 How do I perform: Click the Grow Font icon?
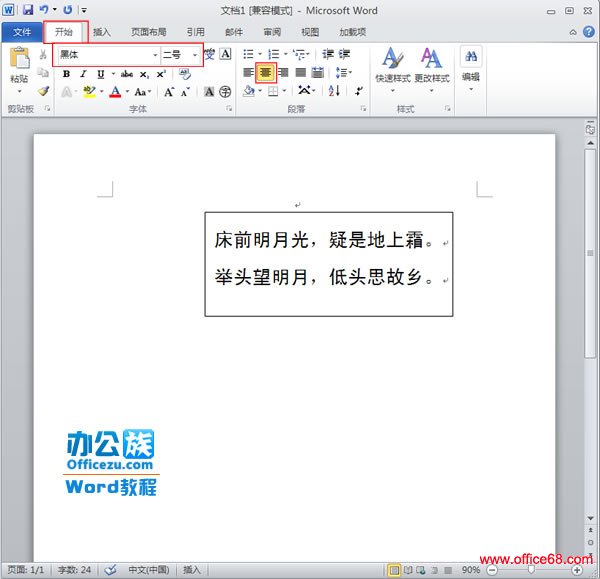169,92
